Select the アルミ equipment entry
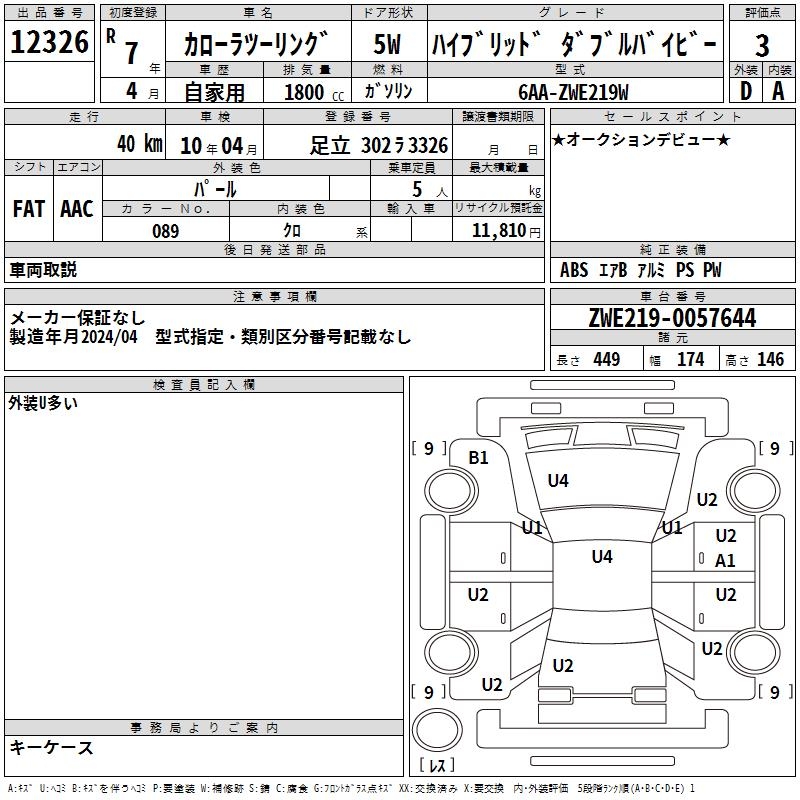Screen dimensions: 800x800 point(652,270)
